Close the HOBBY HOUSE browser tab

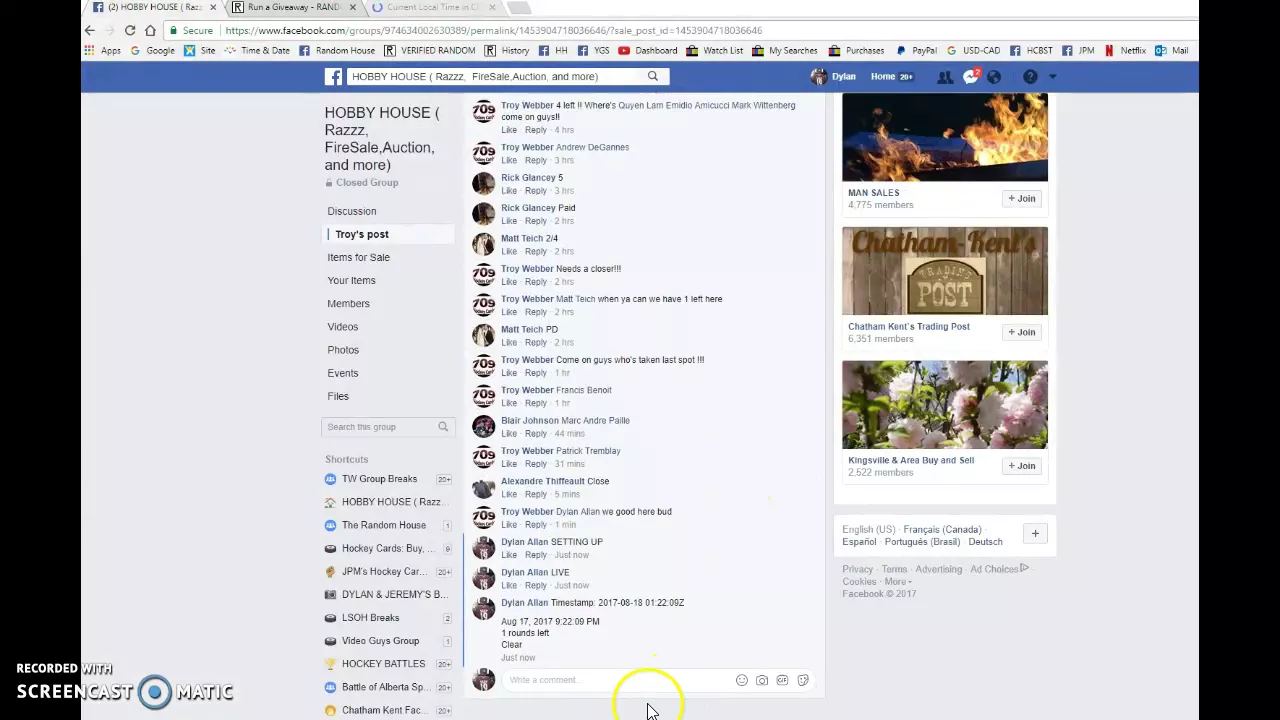pos(213,7)
